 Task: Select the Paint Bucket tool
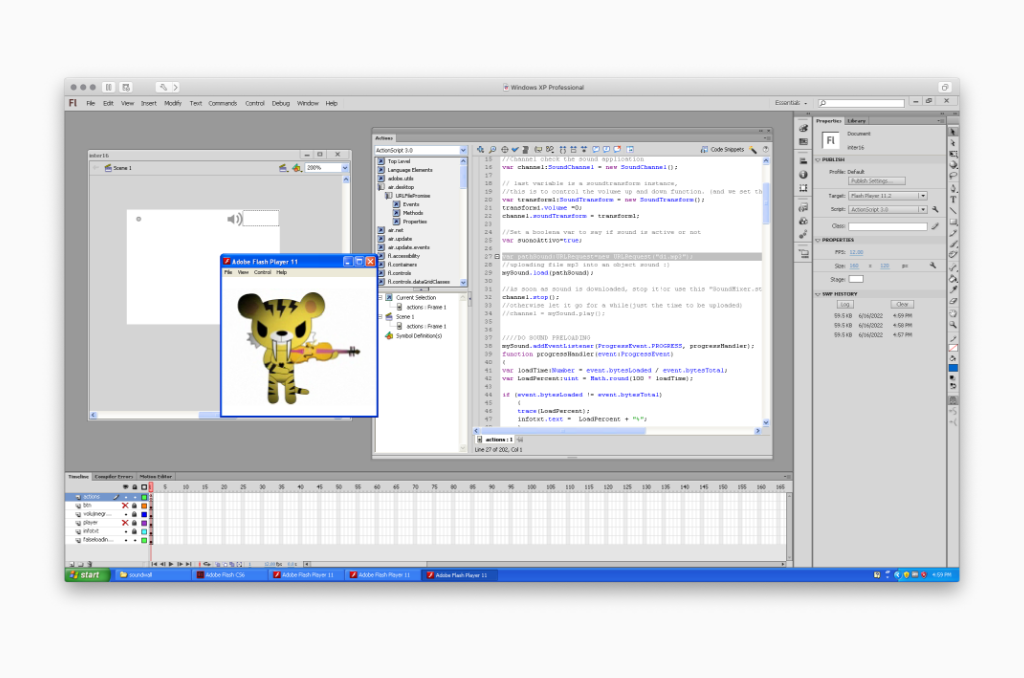pyautogui.click(x=953, y=278)
